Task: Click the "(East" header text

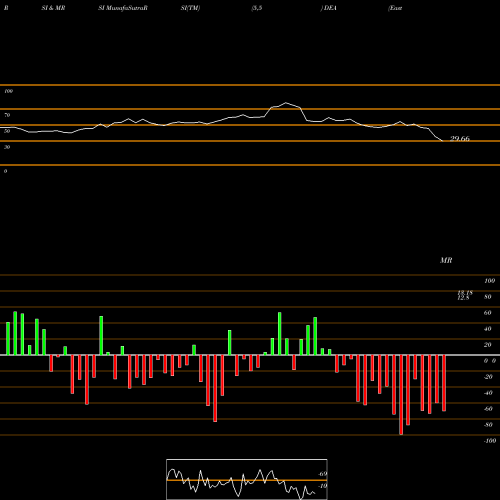Action: pos(395,8)
